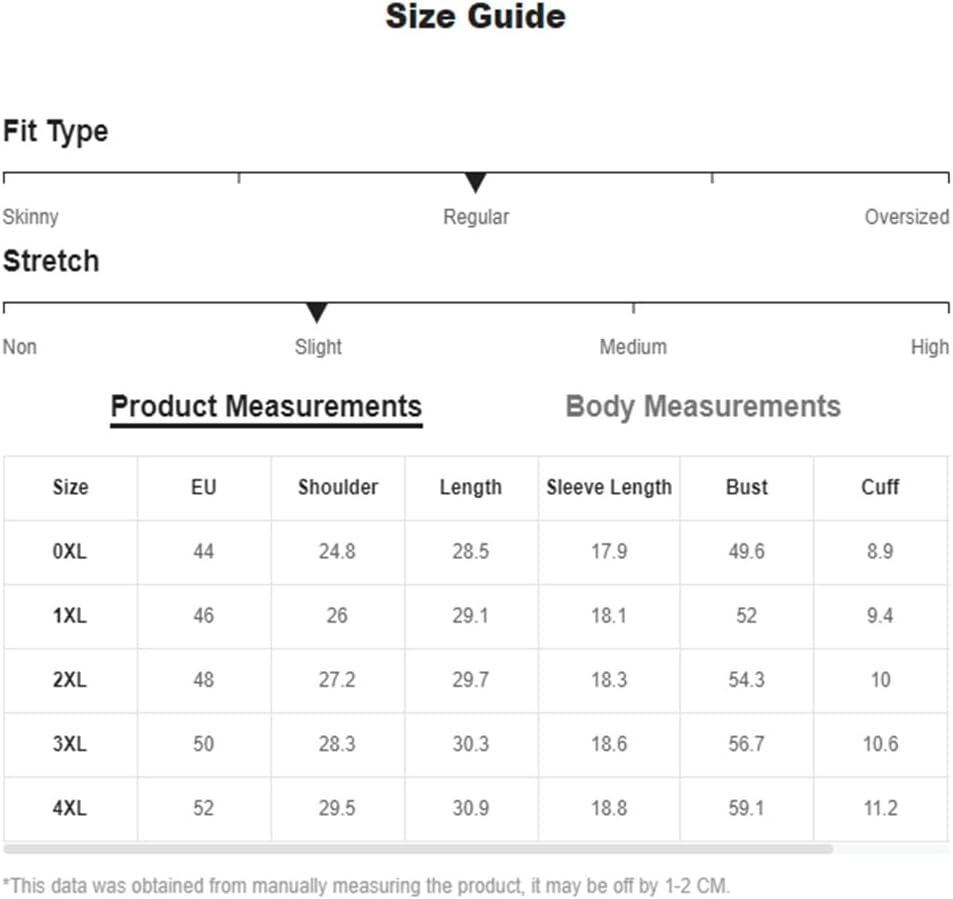Click the High label on Stretch scale
The width and height of the screenshot is (953, 899).
click(x=930, y=347)
